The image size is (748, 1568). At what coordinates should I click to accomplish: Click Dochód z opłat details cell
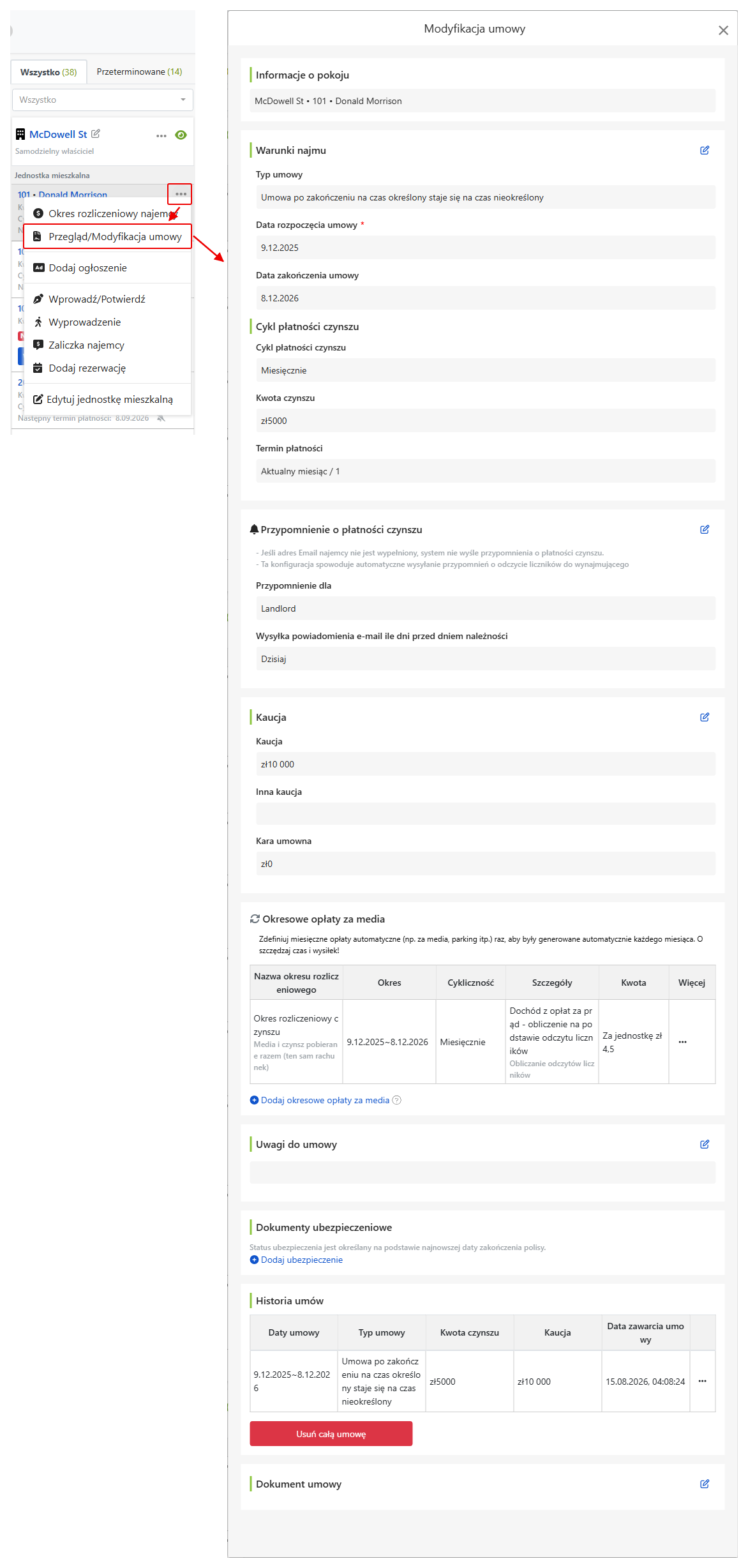[x=552, y=1042]
